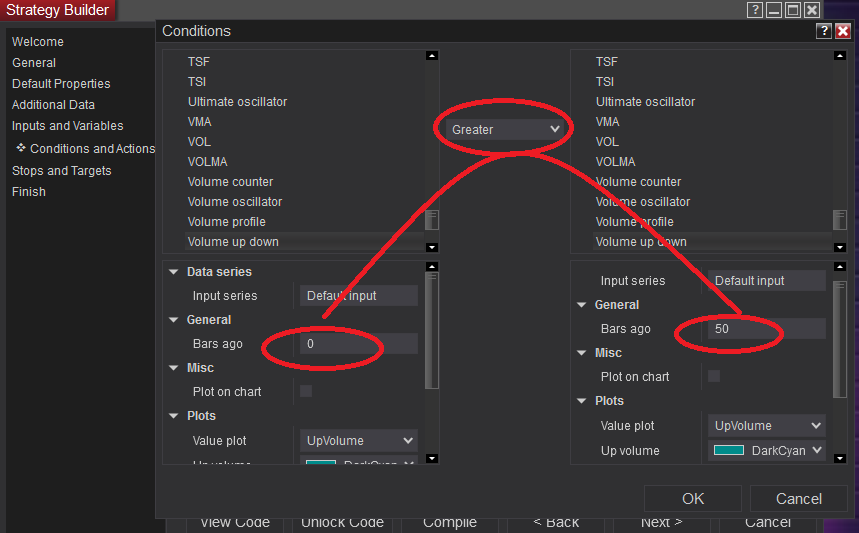Open right Up volume DarkCyan color dropdown
Screen dimensions: 859x533
click(767, 450)
